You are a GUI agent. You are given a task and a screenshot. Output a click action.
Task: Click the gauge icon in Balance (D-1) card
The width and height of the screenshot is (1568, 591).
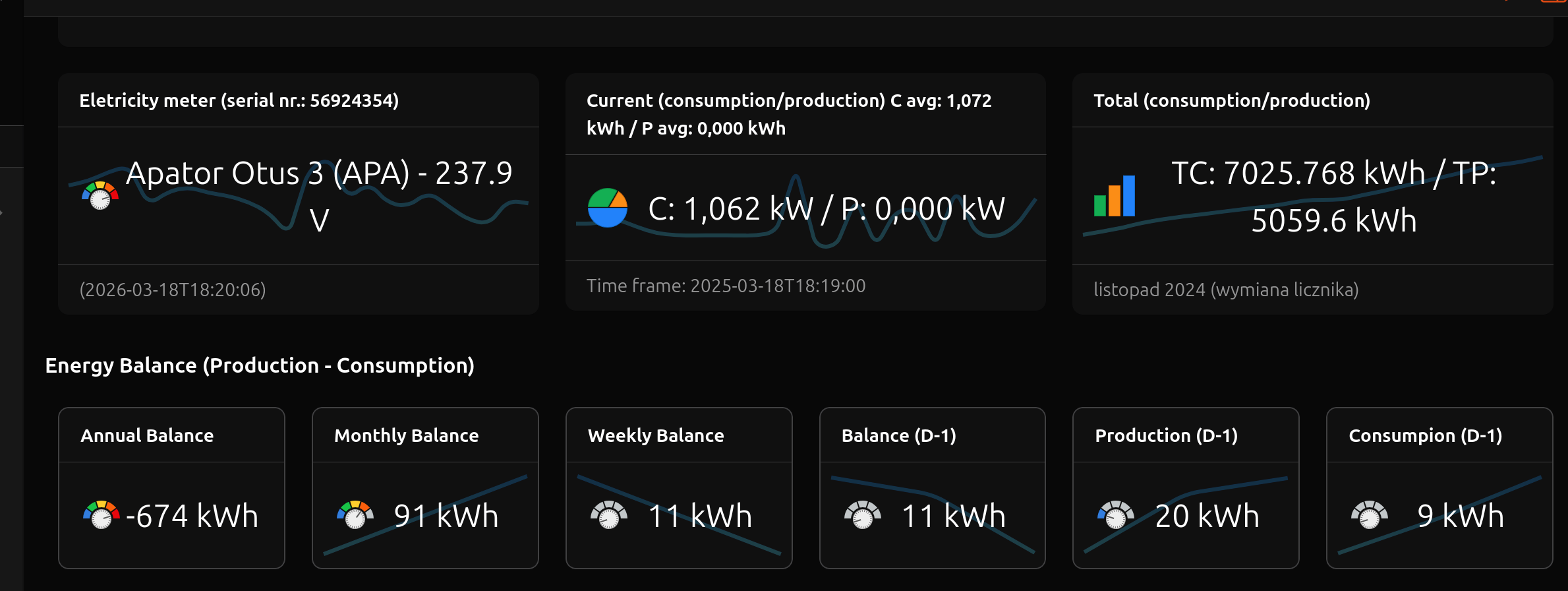coord(862,515)
